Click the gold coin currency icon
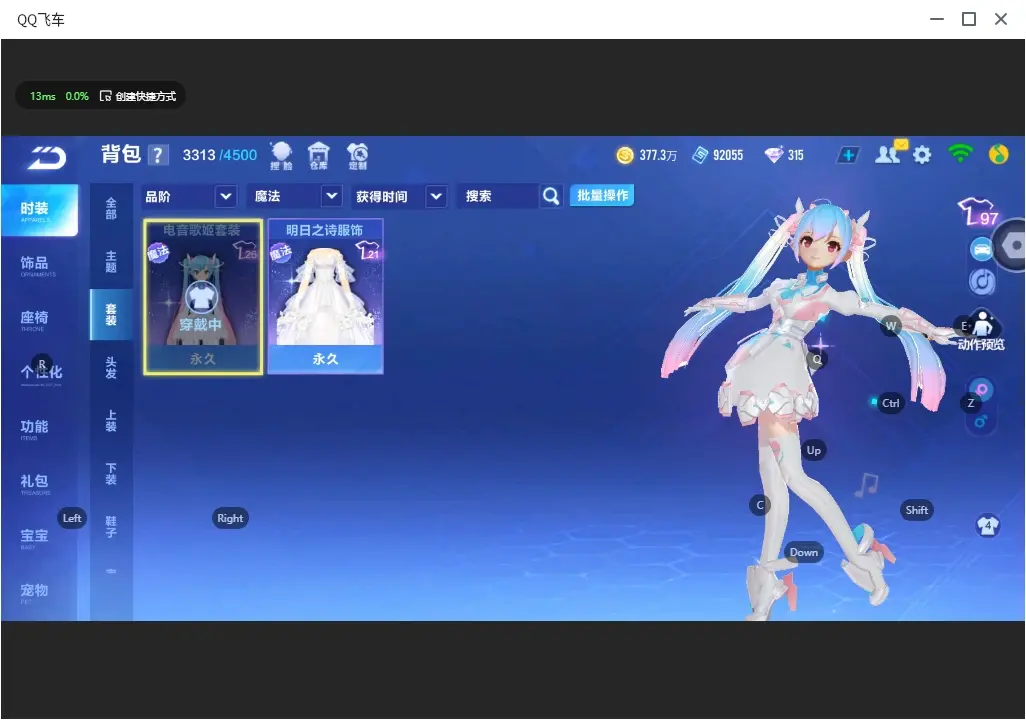1026x720 pixels. [625, 155]
